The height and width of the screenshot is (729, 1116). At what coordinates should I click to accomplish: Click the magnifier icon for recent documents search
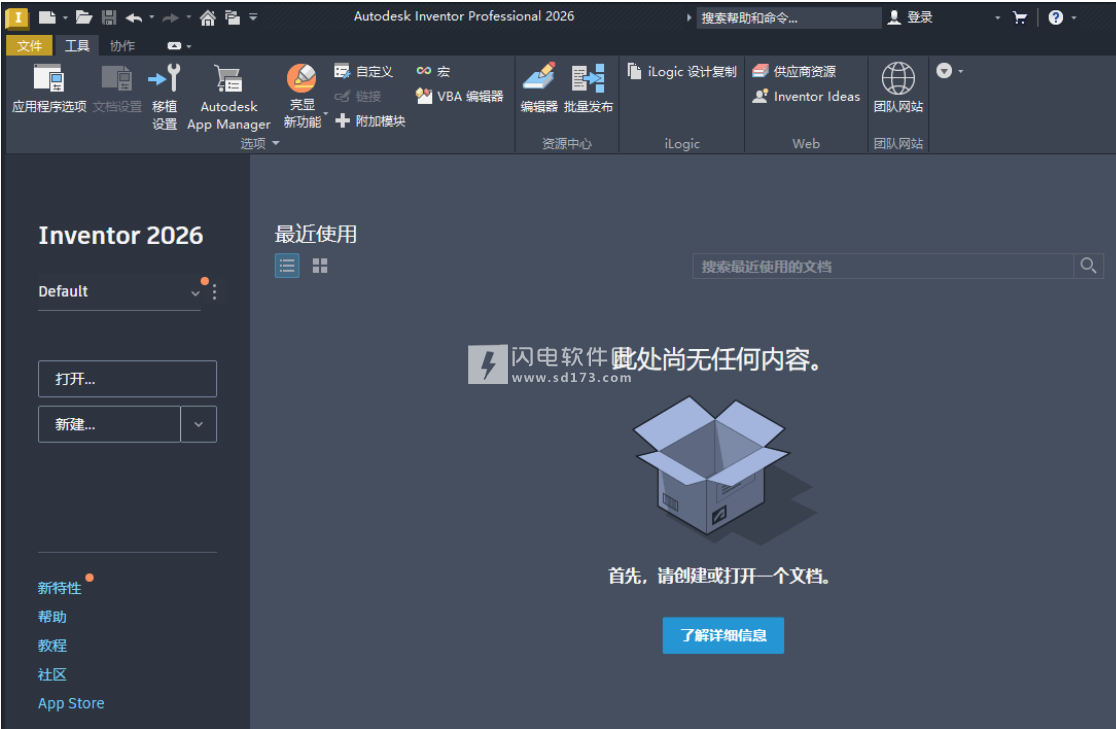point(1088,266)
